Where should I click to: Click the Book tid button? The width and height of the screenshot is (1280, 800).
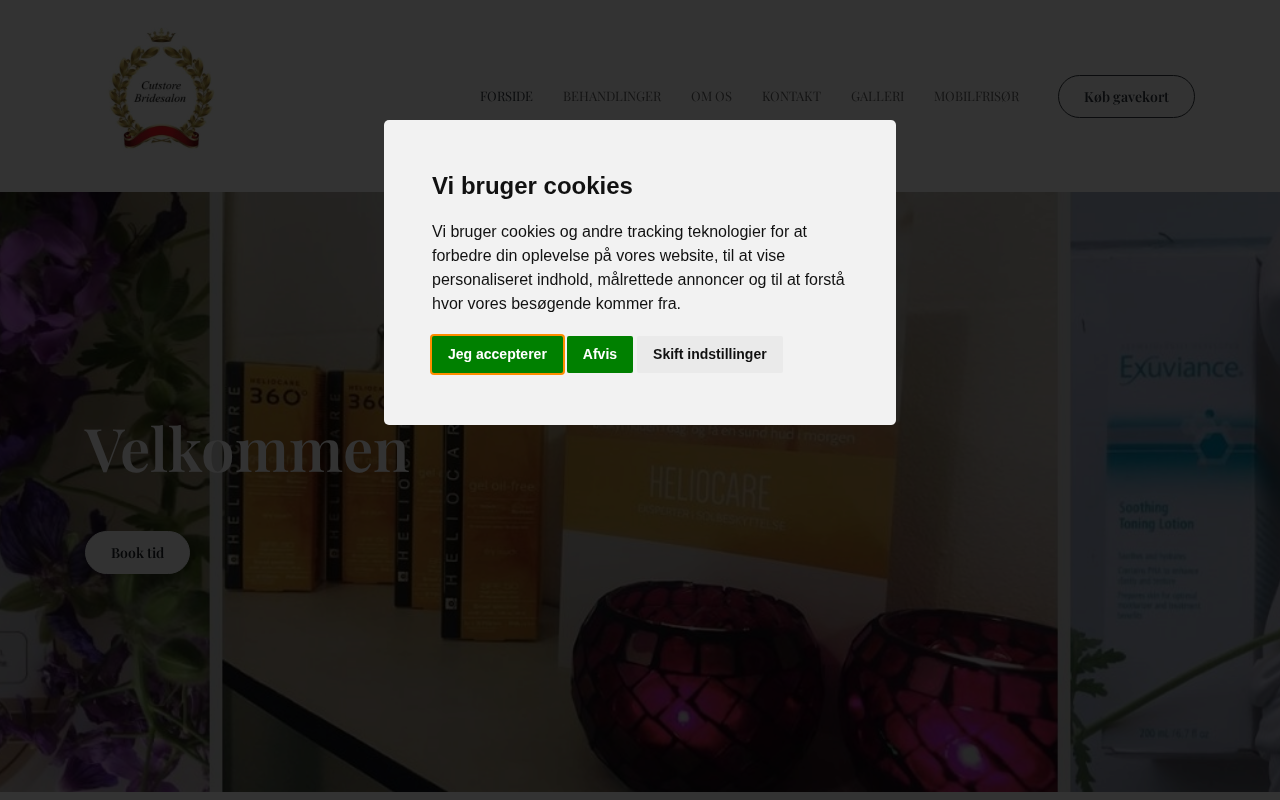point(137,552)
